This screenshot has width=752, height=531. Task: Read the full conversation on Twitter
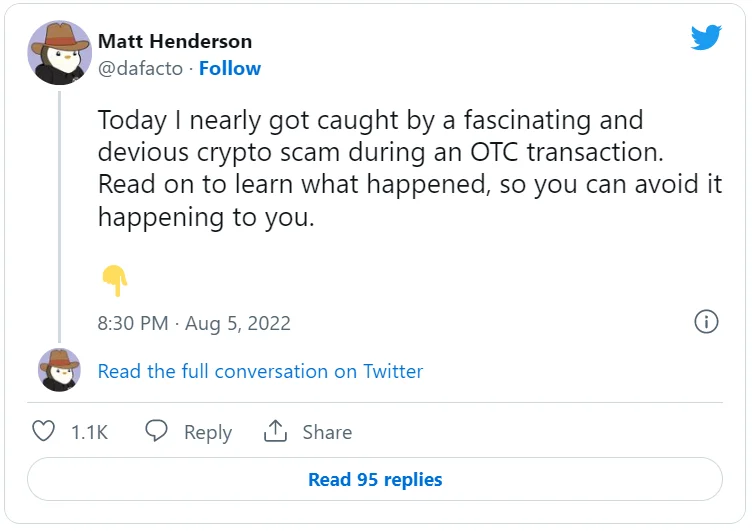260,371
